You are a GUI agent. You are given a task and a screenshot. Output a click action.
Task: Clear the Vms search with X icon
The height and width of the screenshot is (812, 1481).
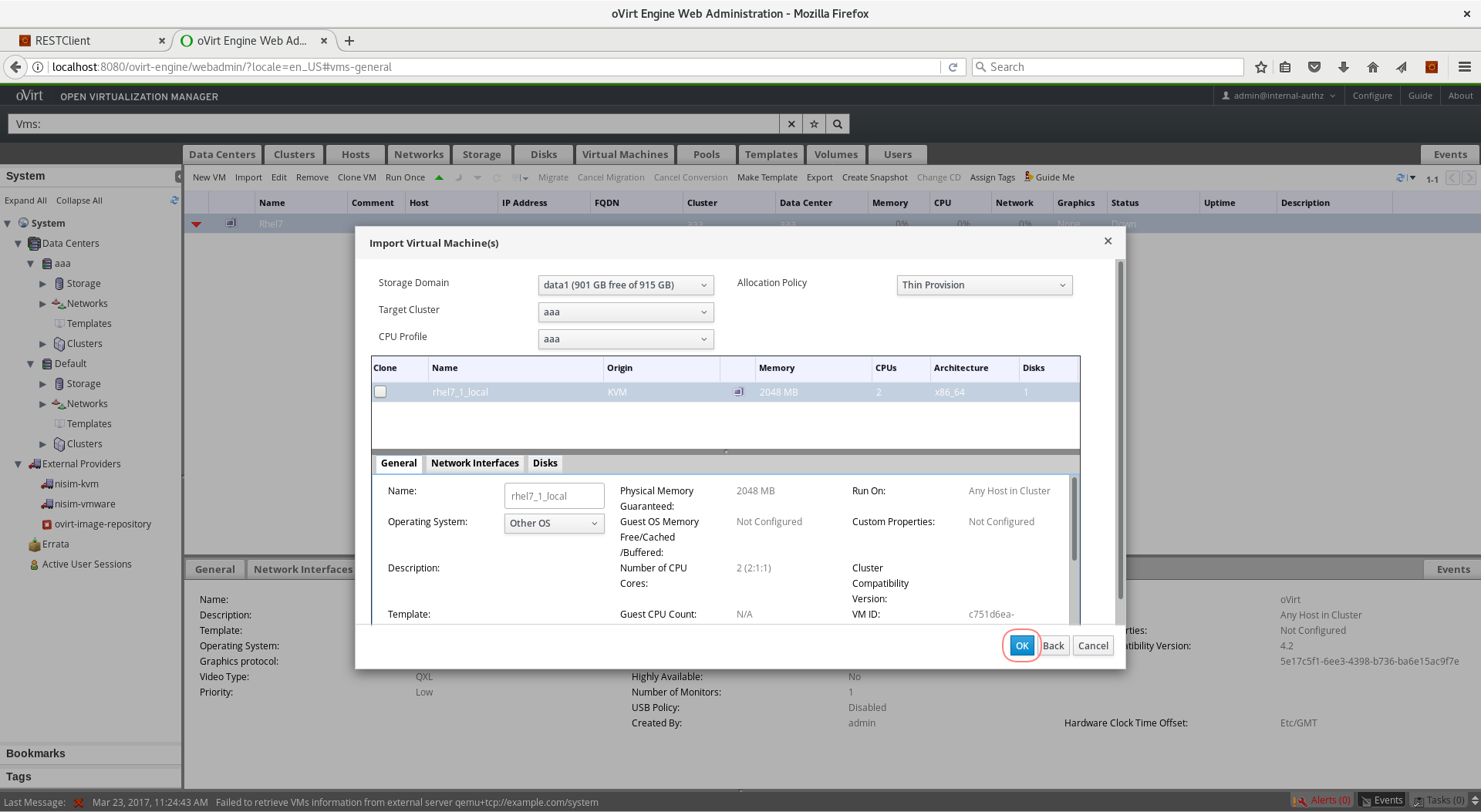pos(791,124)
